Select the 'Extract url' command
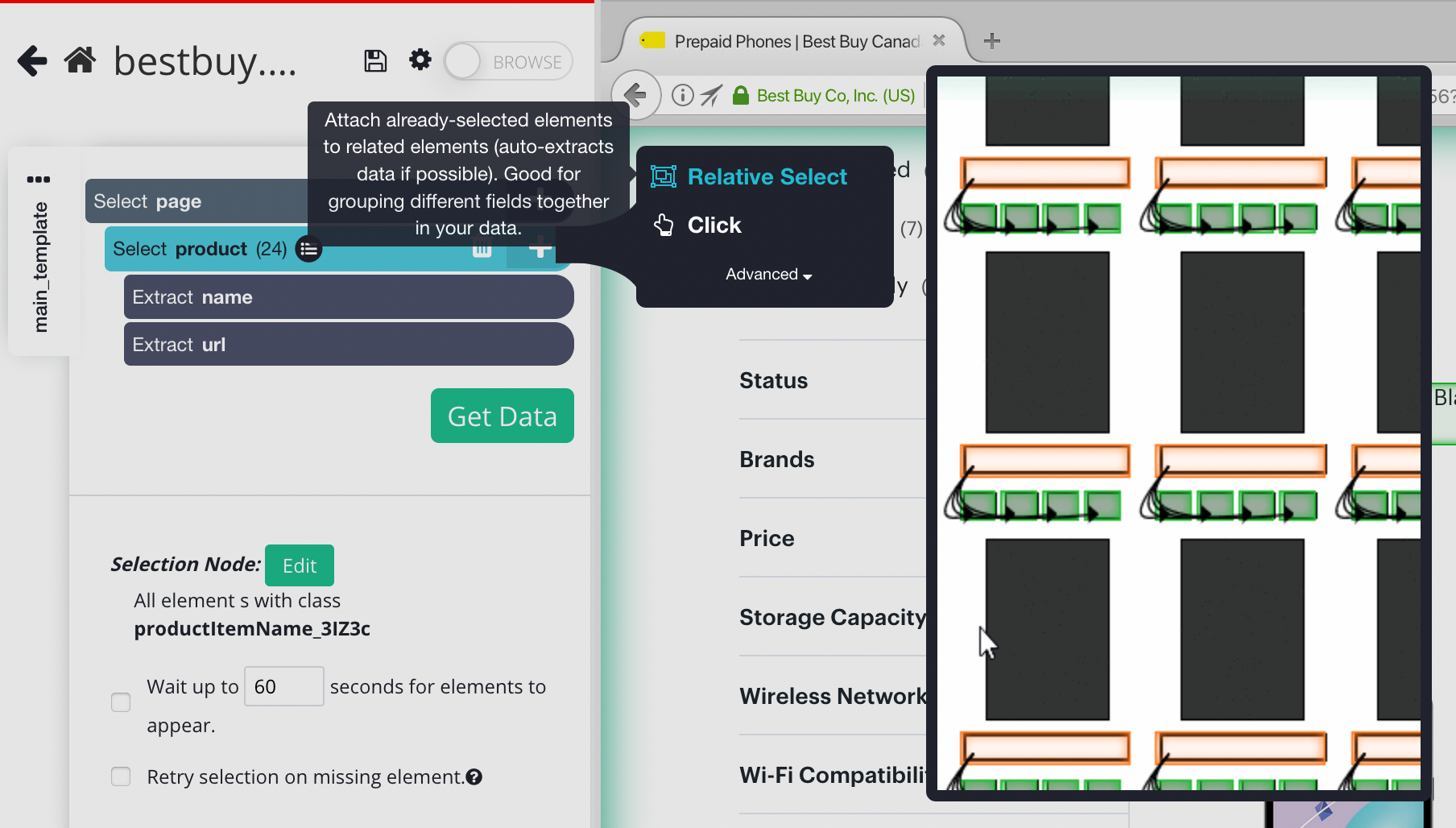This screenshot has width=1456, height=828. coord(349,345)
